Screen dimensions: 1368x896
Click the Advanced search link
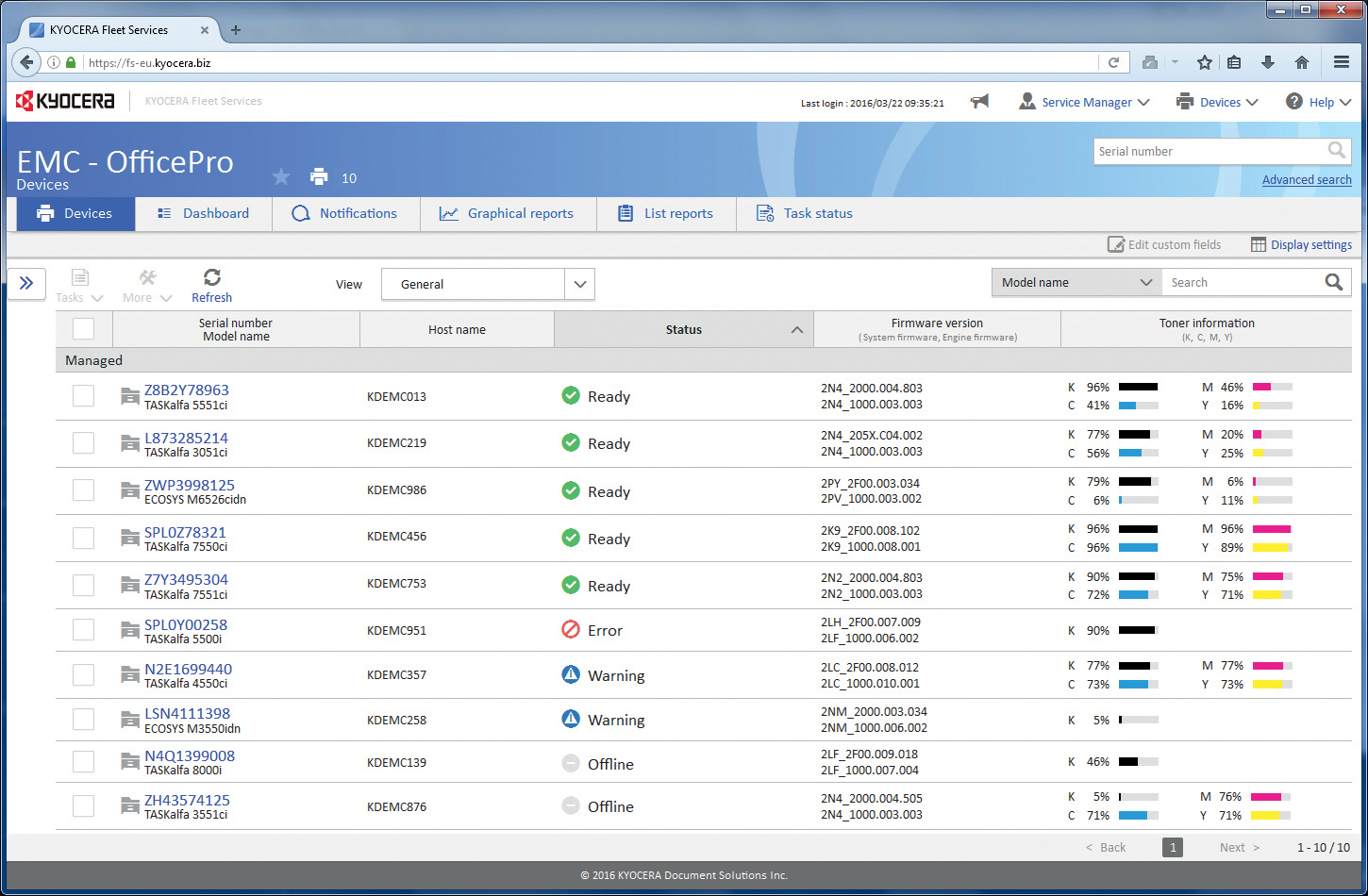1307,179
